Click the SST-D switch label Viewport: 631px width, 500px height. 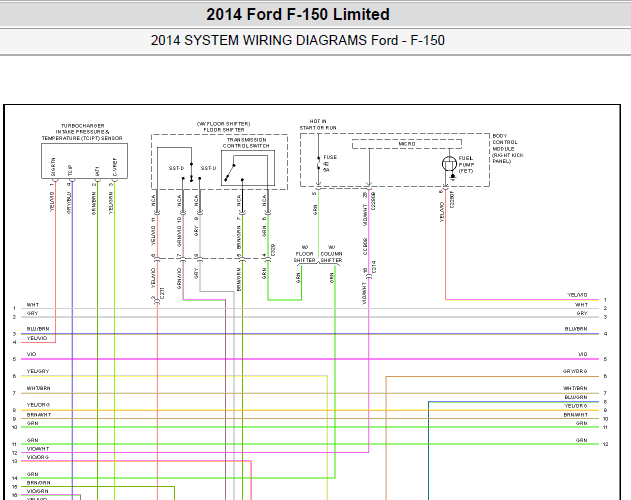click(176, 168)
